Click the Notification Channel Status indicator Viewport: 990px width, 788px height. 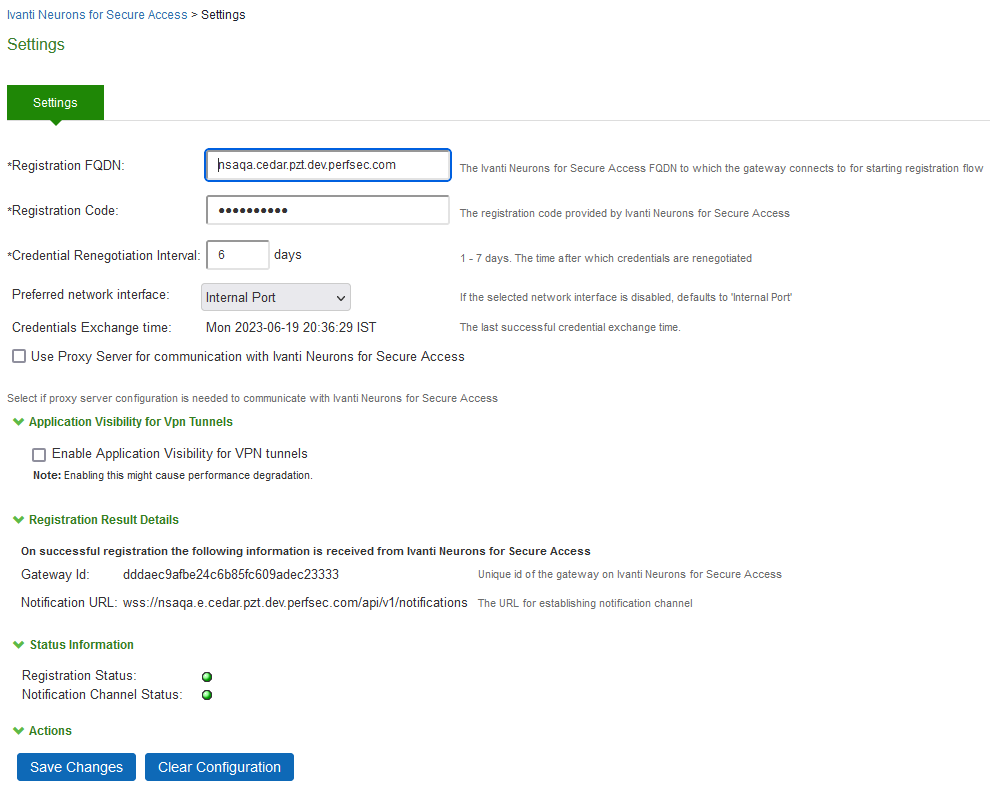[207, 695]
